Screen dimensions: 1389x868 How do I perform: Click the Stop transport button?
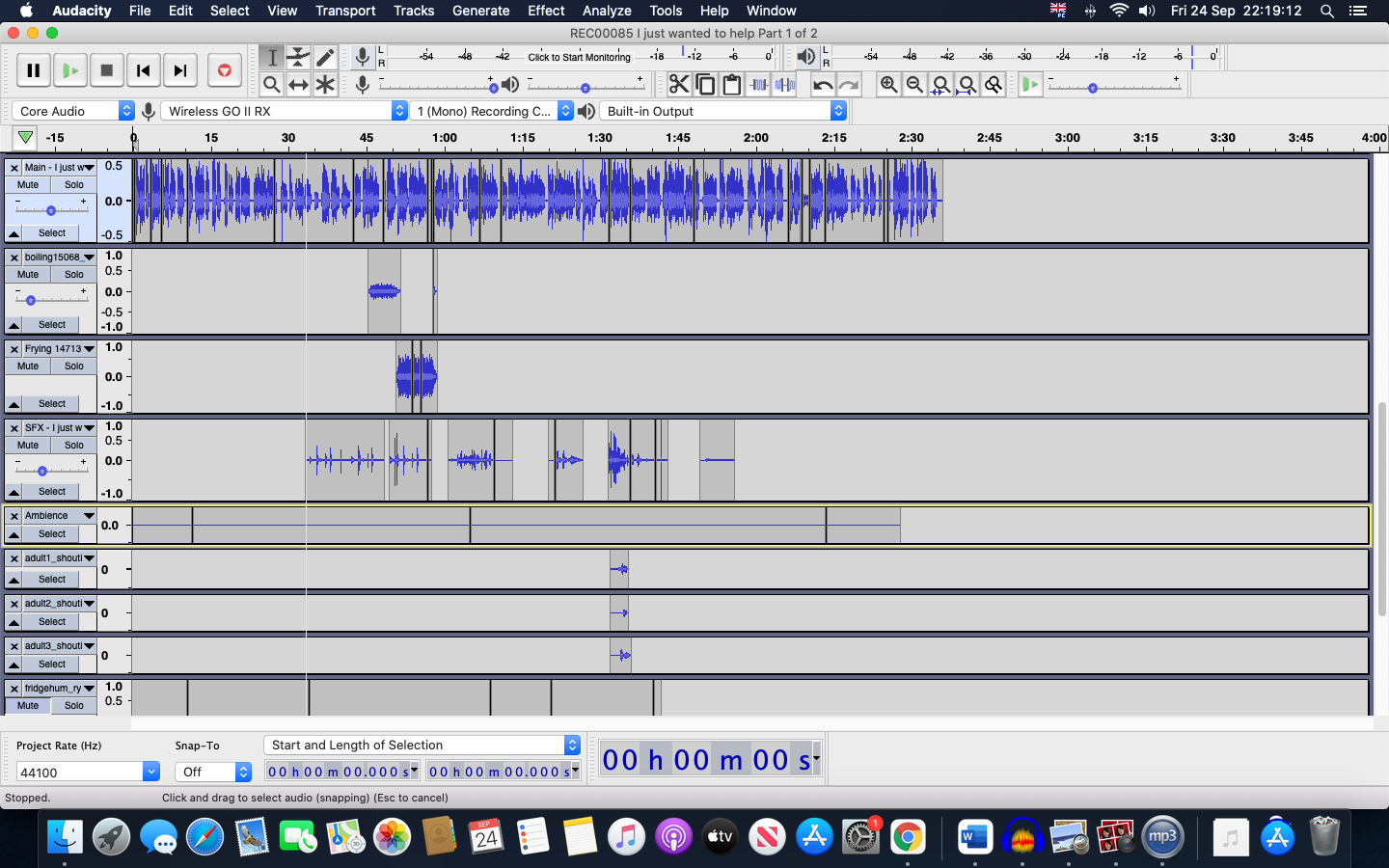coord(106,70)
